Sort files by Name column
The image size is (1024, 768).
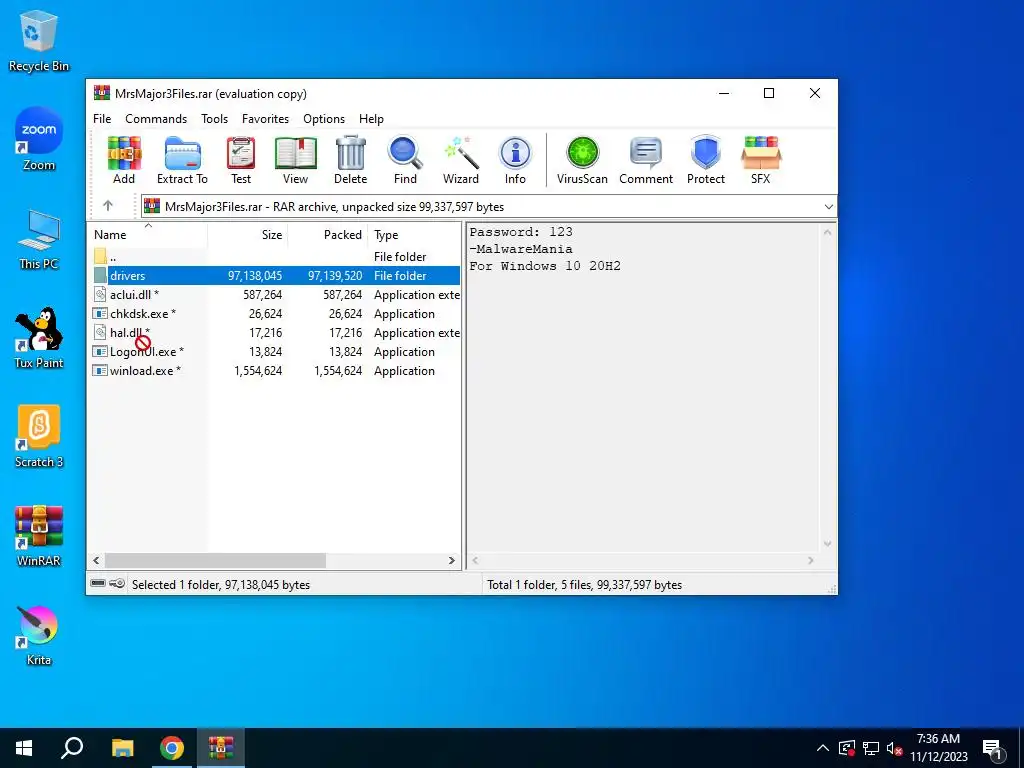(148, 234)
